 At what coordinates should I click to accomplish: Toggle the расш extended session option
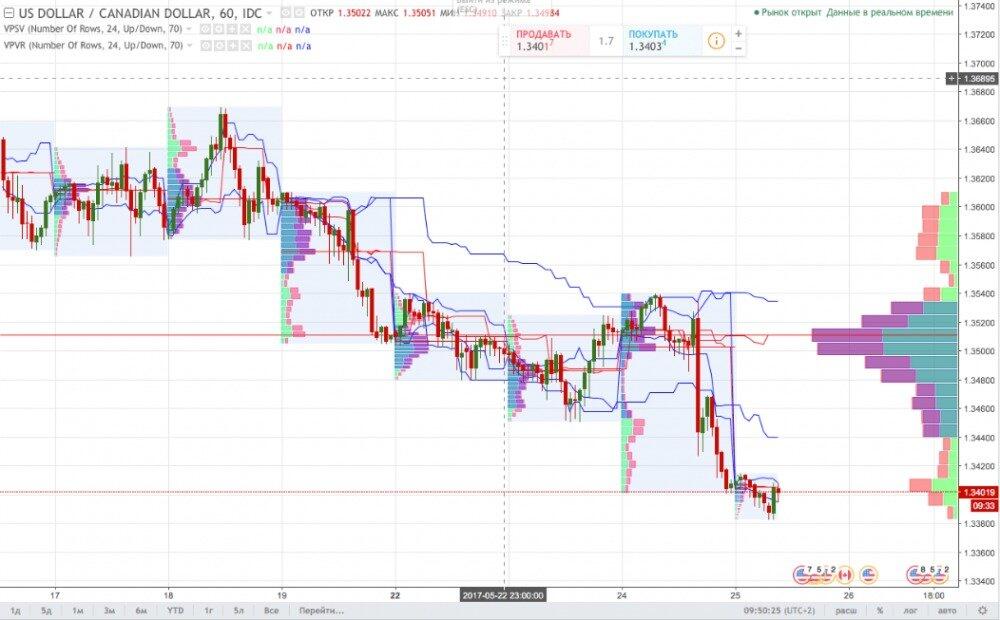pos(846,610)
